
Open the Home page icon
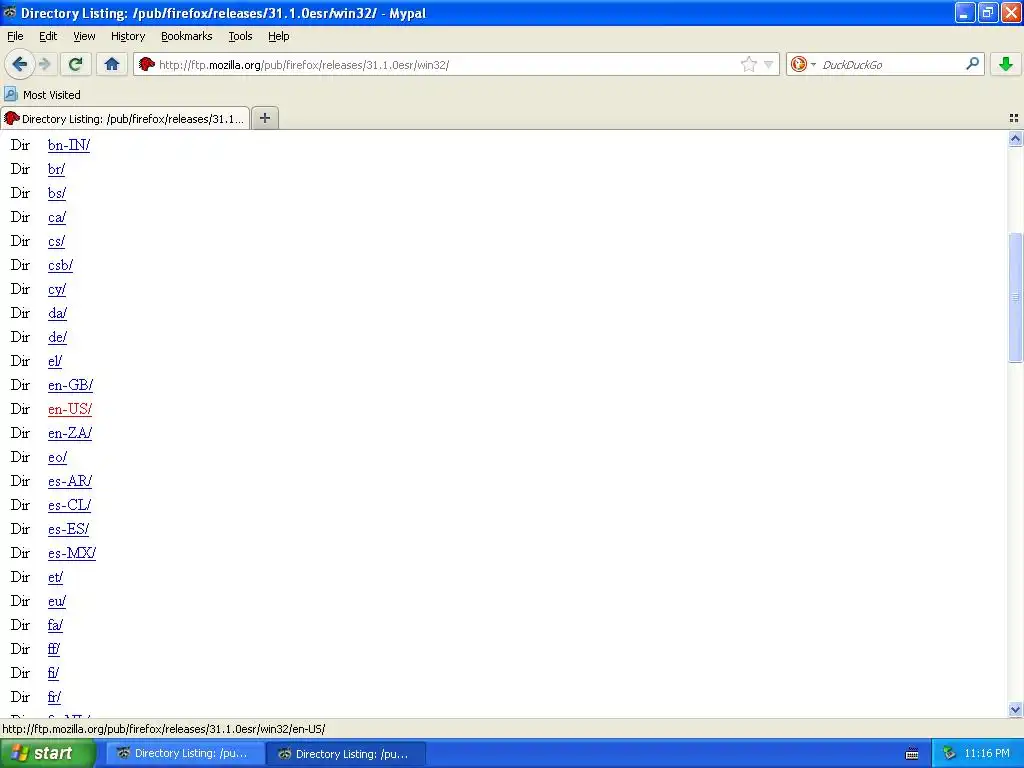pyautogui.click(x=112, y=64)
